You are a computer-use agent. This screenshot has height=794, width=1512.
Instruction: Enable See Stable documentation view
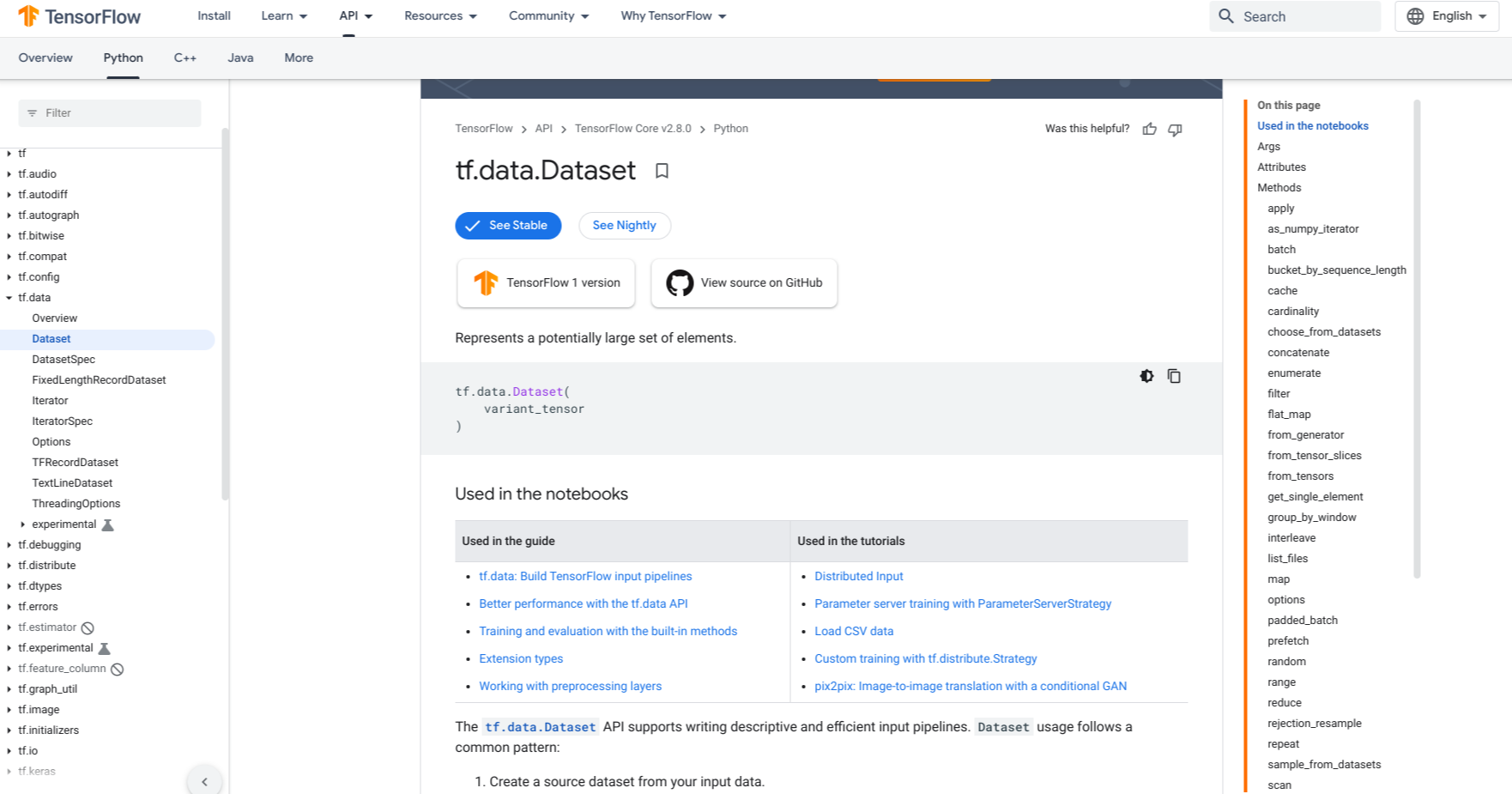[508, 225]
